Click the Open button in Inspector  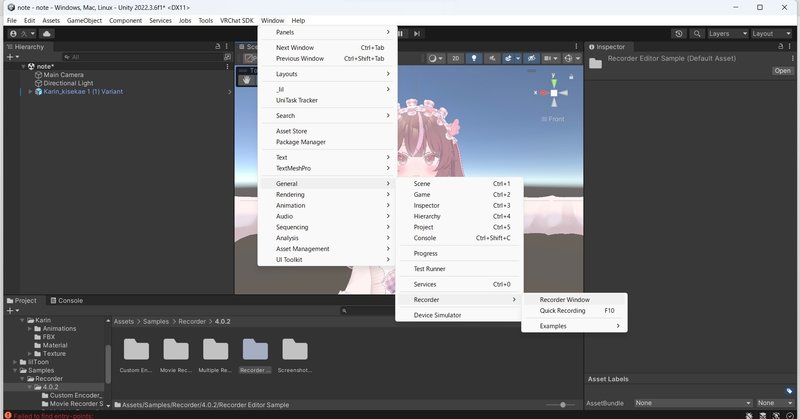782,71
